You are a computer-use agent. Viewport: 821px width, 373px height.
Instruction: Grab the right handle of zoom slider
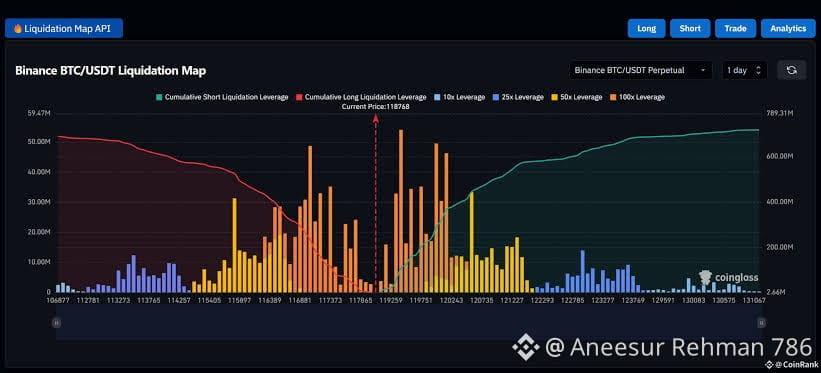tap(762, 322)
